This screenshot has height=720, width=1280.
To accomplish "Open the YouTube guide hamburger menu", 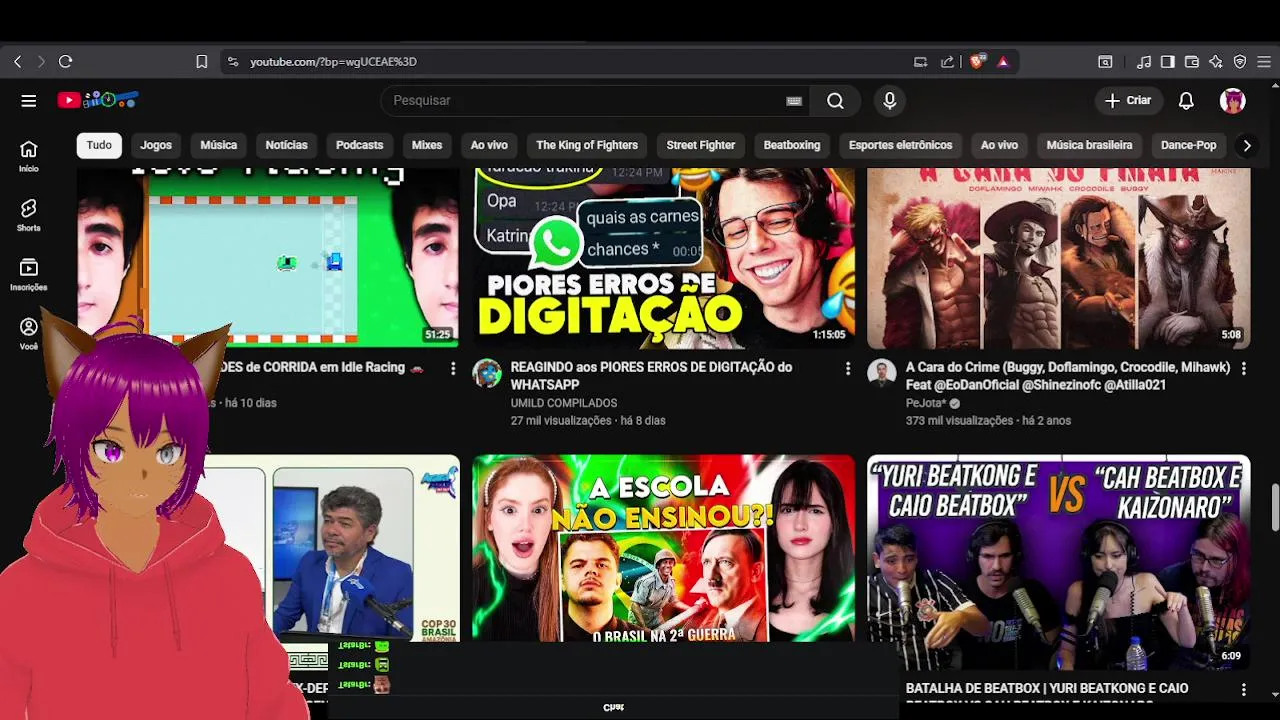I will tap(28, 100).
